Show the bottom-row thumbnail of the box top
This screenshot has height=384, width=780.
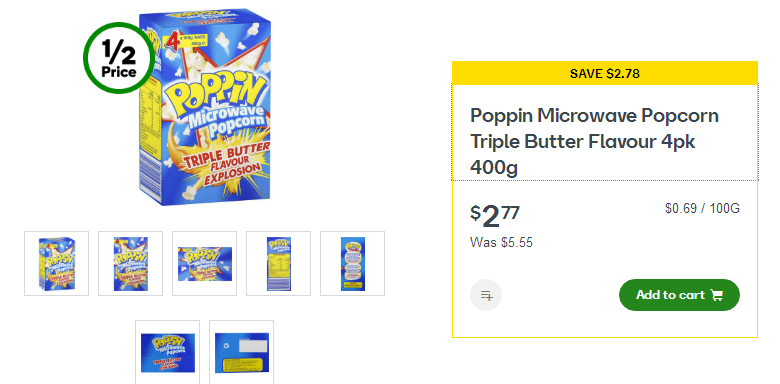pyautogui.click(x=168, y=352)
